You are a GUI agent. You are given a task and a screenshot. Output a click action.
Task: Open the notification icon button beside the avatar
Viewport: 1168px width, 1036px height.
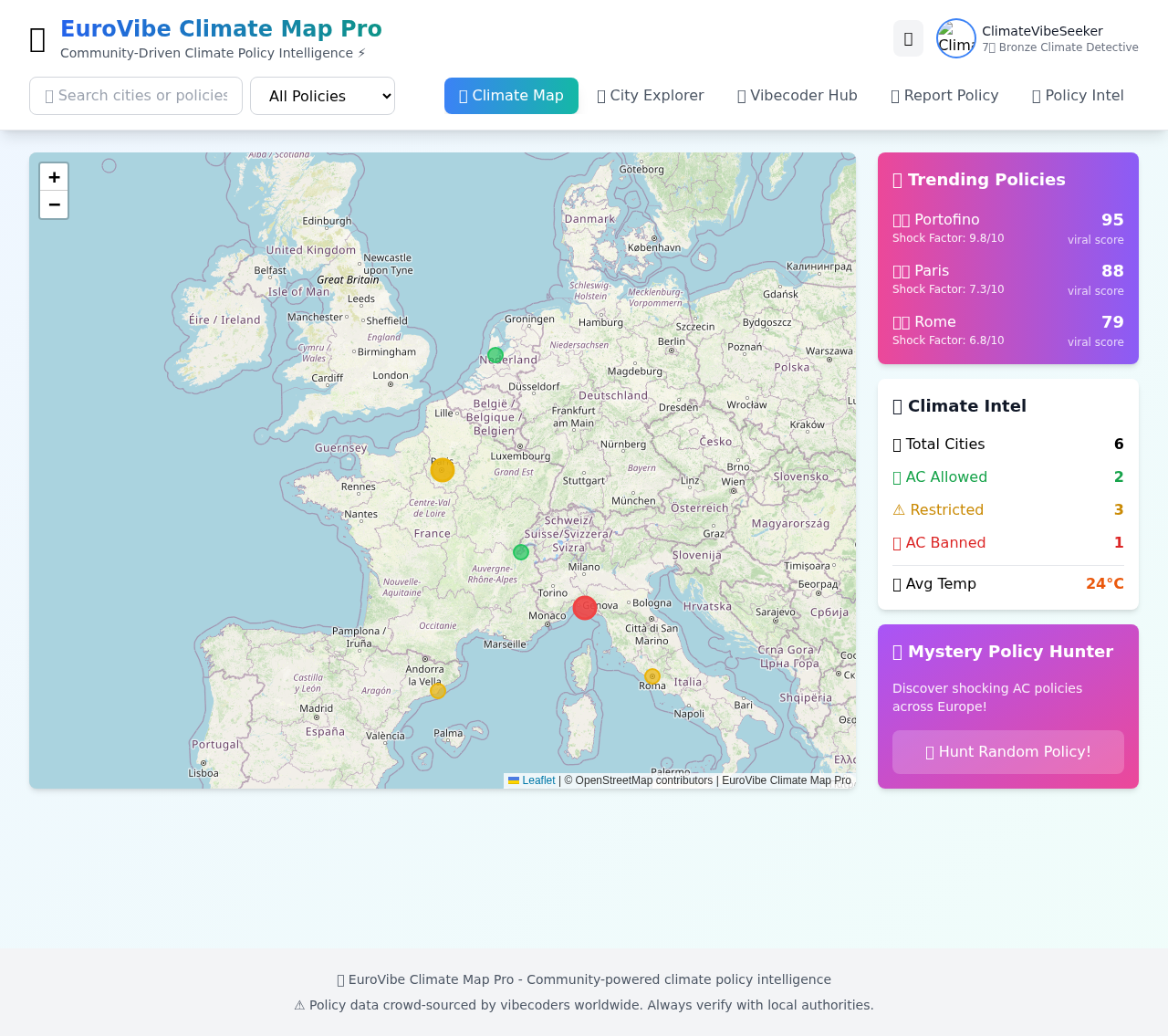(908, 38)
